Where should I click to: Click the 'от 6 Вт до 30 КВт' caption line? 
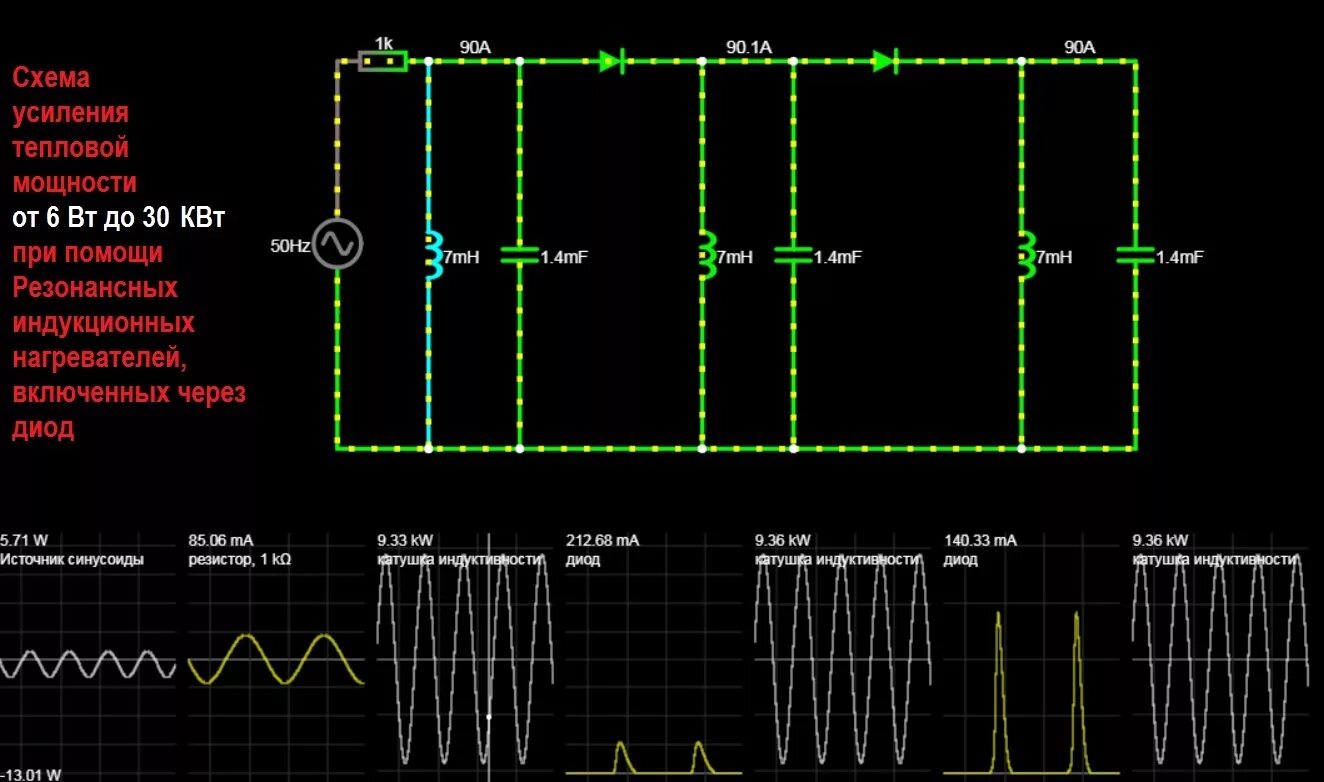(119, 218)
